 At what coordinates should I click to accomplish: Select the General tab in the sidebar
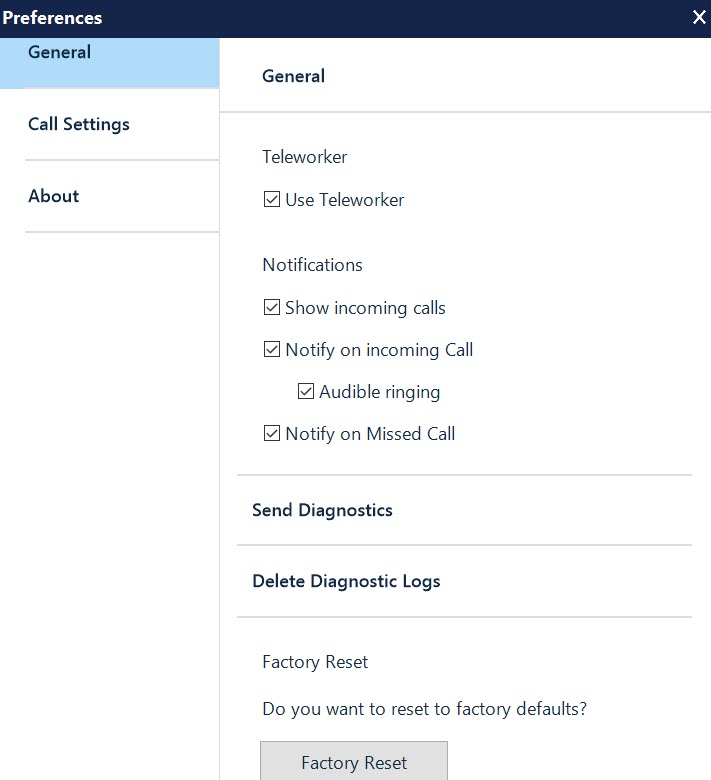coord(109,63)
